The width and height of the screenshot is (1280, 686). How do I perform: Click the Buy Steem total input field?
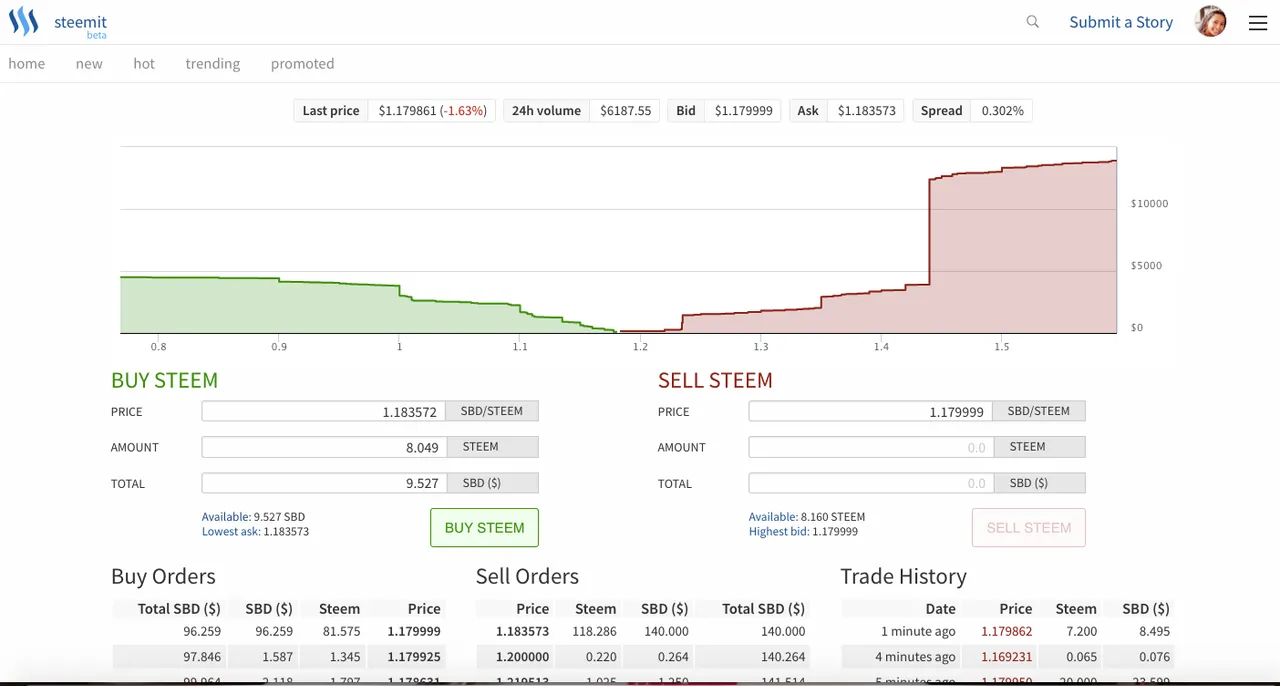[323, 483]
